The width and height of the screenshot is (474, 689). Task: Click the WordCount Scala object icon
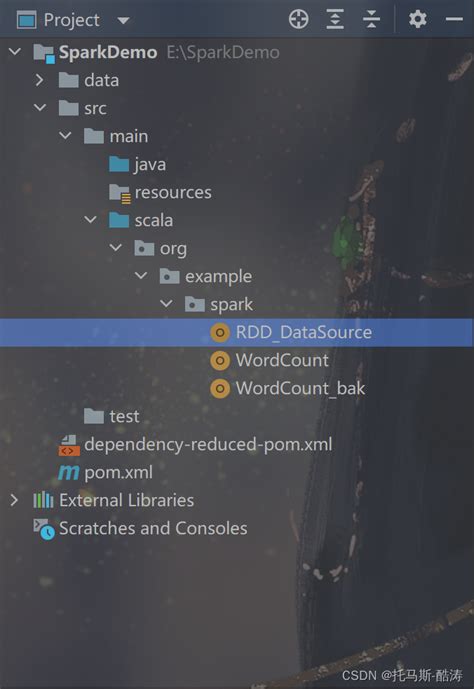coord(220,361)
